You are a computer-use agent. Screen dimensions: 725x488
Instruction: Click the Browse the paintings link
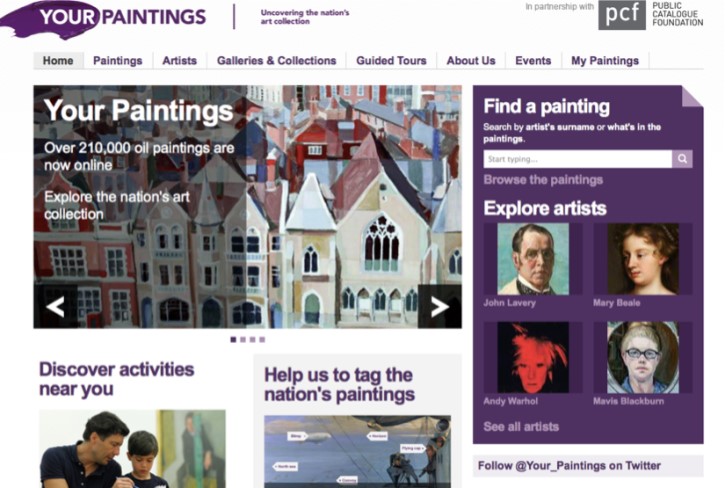pyautogui.click(x=543, y=180)
